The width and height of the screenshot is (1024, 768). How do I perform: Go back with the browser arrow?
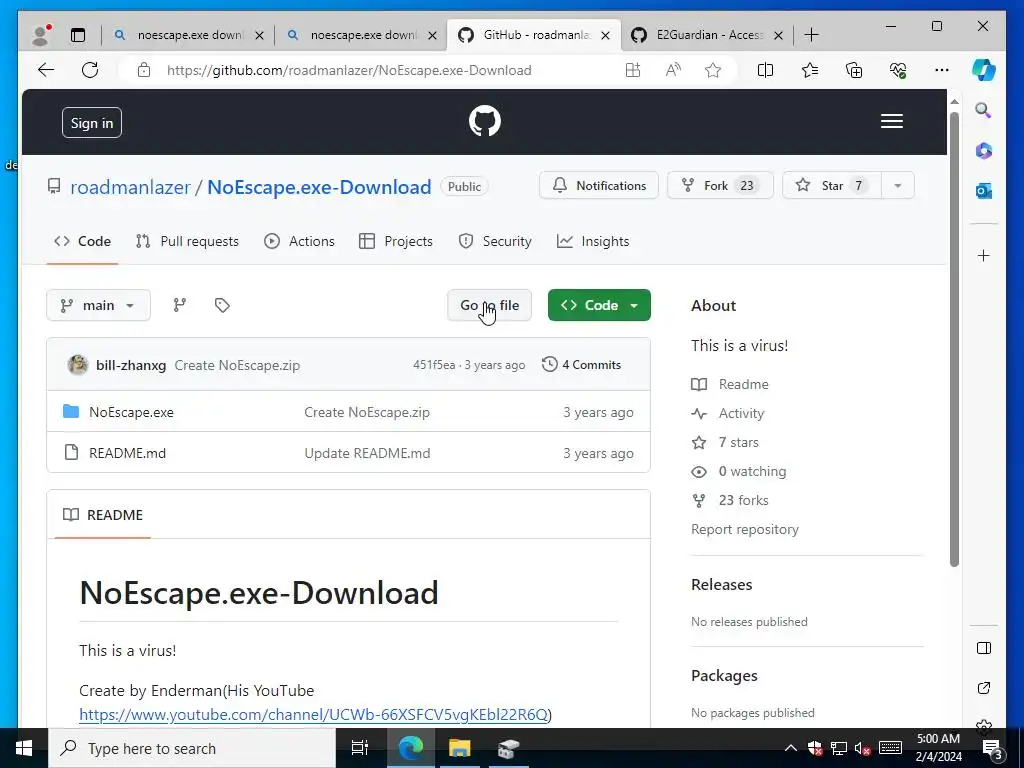point(46,70)
